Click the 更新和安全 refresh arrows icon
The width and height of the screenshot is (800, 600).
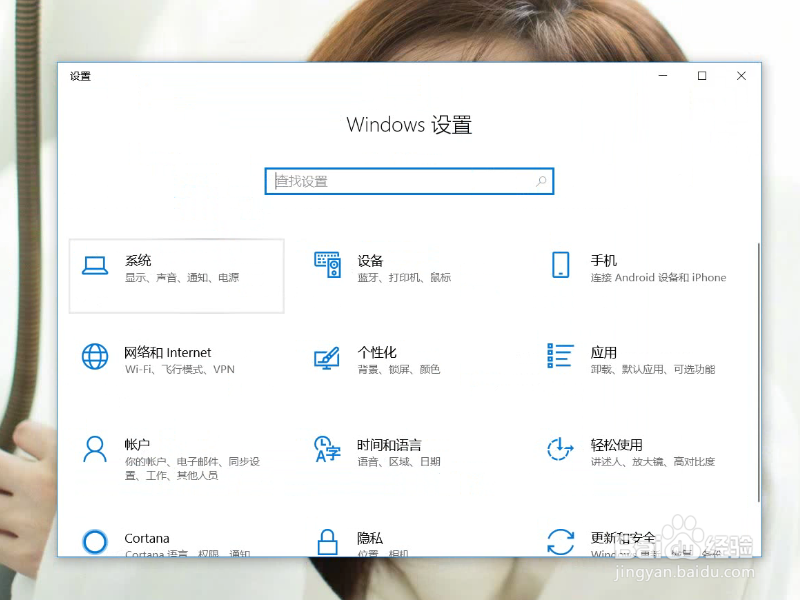pos(560,541)
